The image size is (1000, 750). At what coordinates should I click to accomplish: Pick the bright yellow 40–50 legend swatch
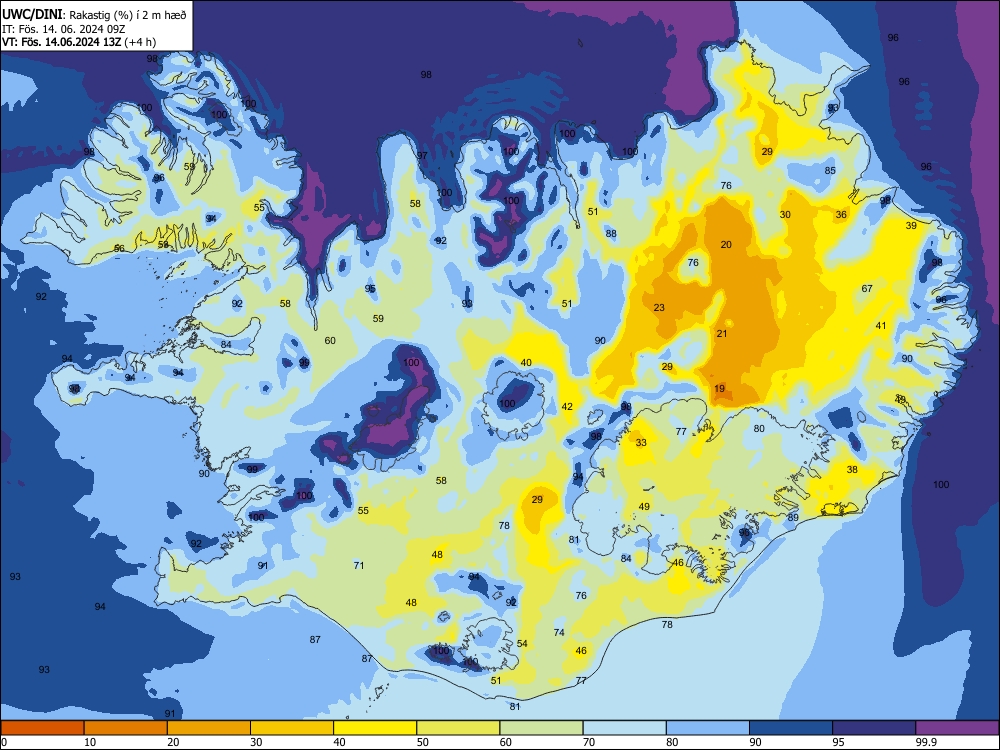pyautogui.click(x=375, y=728)
